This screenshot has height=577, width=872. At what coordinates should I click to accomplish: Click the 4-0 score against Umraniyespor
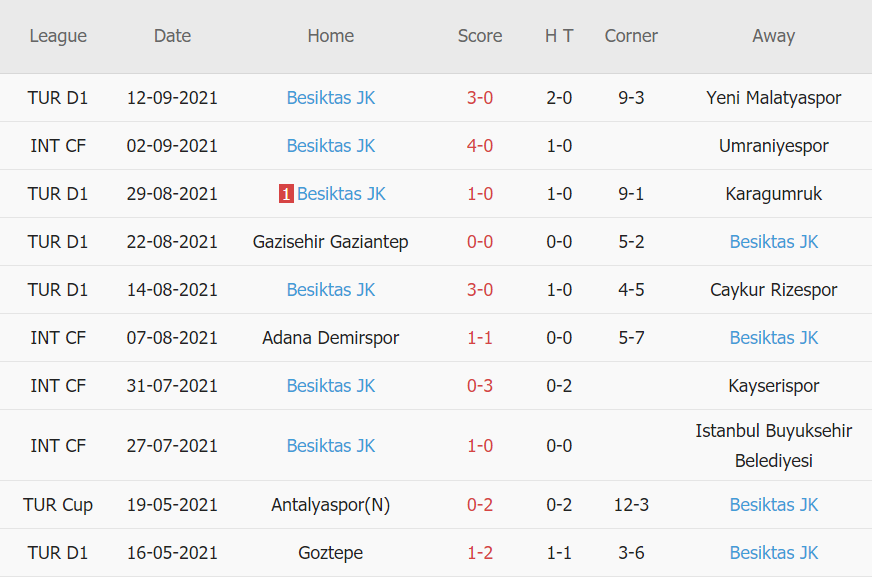pos(480,146)
